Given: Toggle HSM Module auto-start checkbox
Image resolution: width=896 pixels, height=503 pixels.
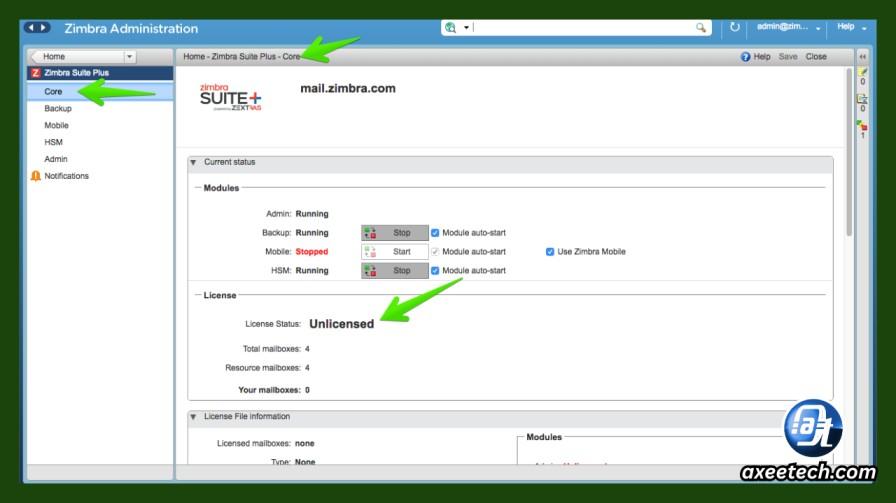Looking at the screenshot, I should (435, 270).
